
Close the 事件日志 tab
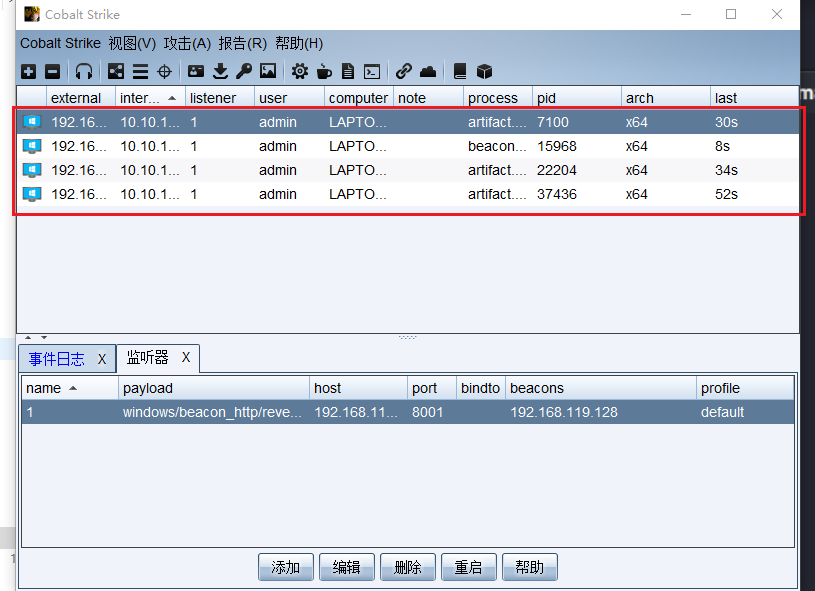coord(102,359)
